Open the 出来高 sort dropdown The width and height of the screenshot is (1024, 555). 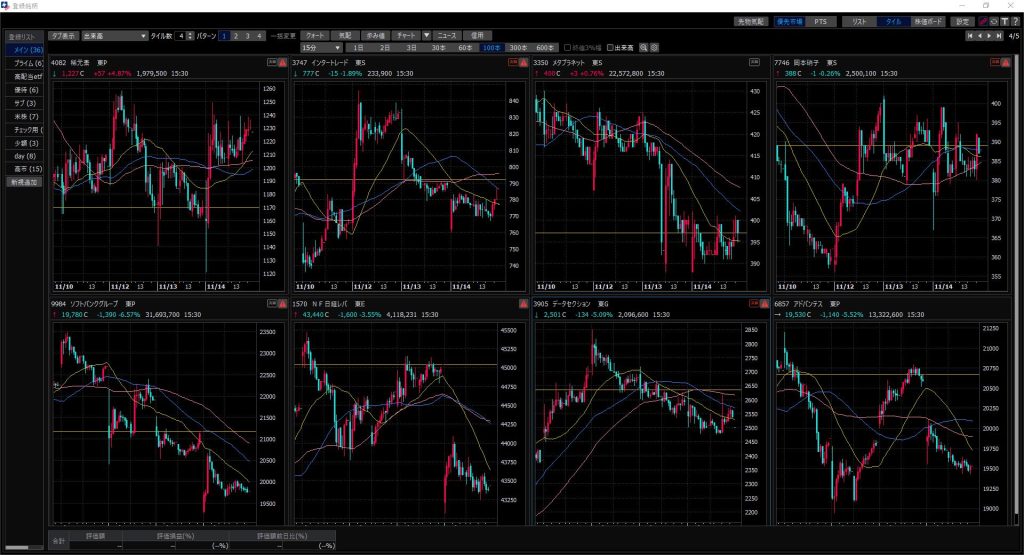[114, 36]
